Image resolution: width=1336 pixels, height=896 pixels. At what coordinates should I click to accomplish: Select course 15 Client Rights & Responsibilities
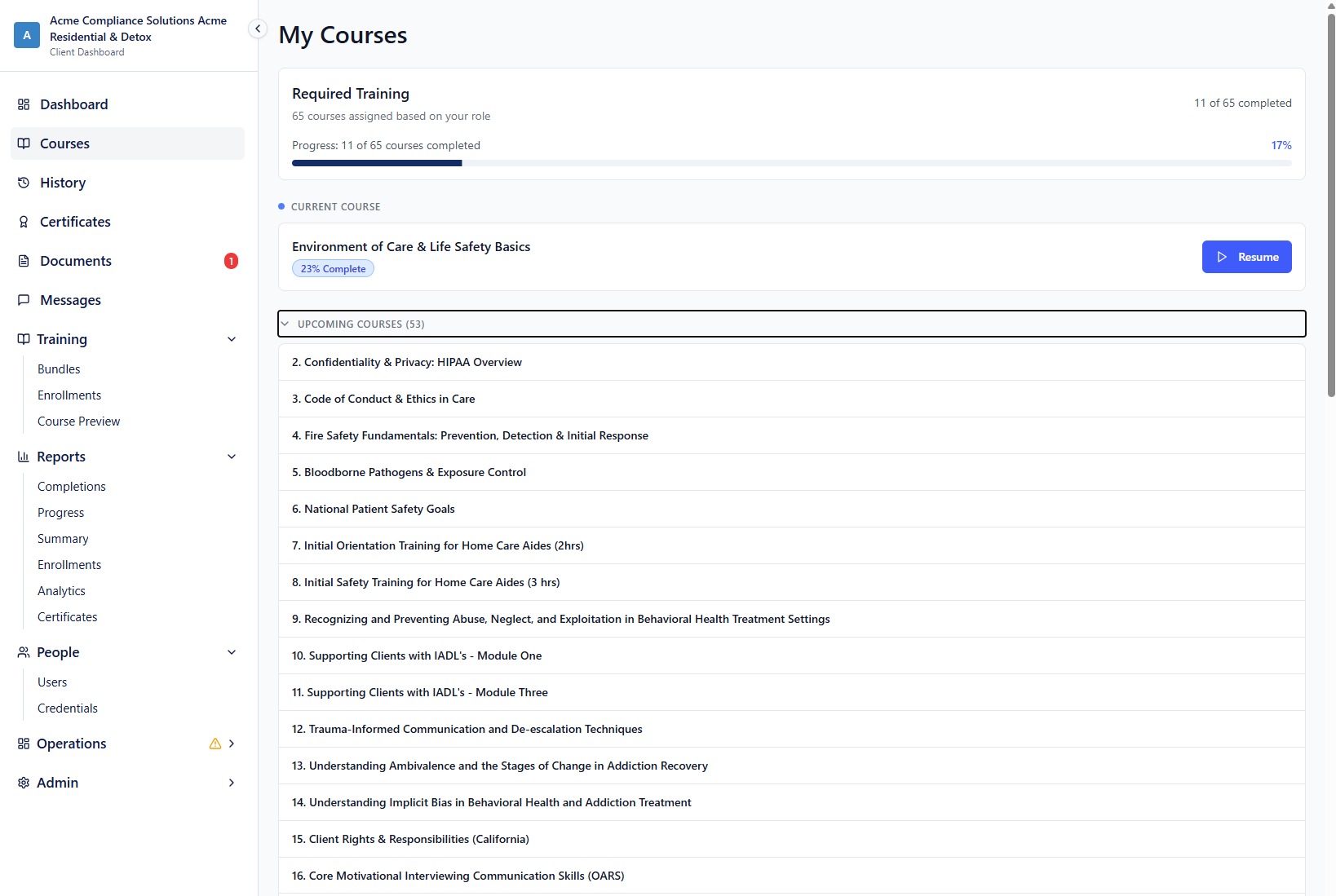(791, 839)
